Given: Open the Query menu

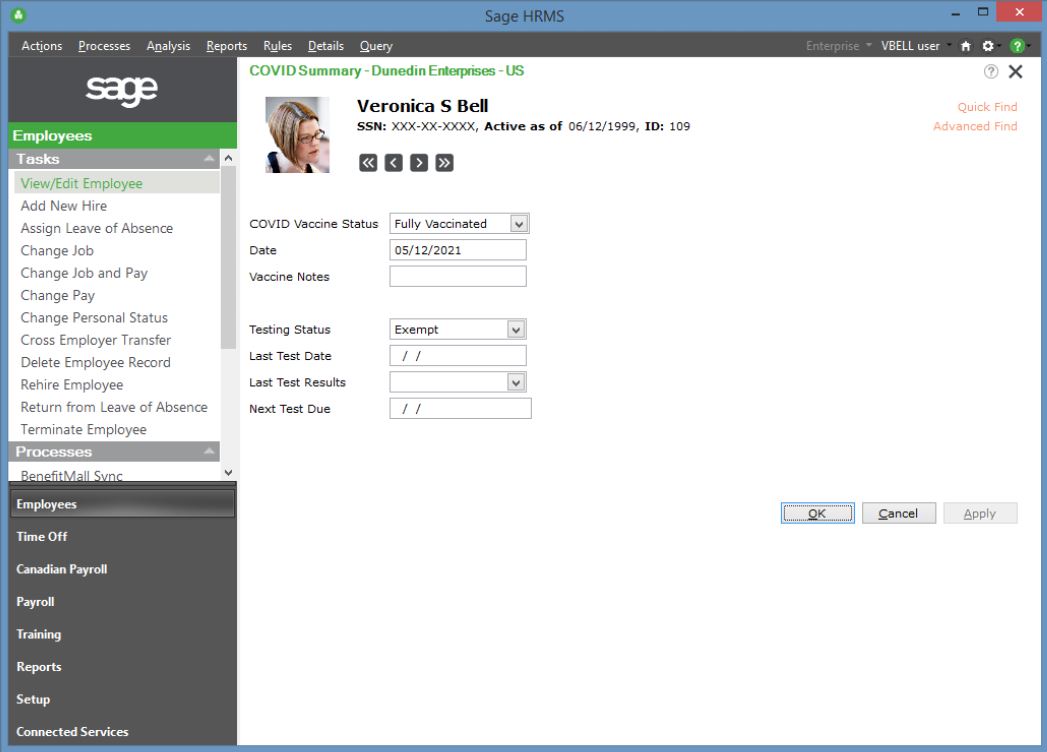Looking at the screenshot, I should pyautogui.click(x=376, y=46).
